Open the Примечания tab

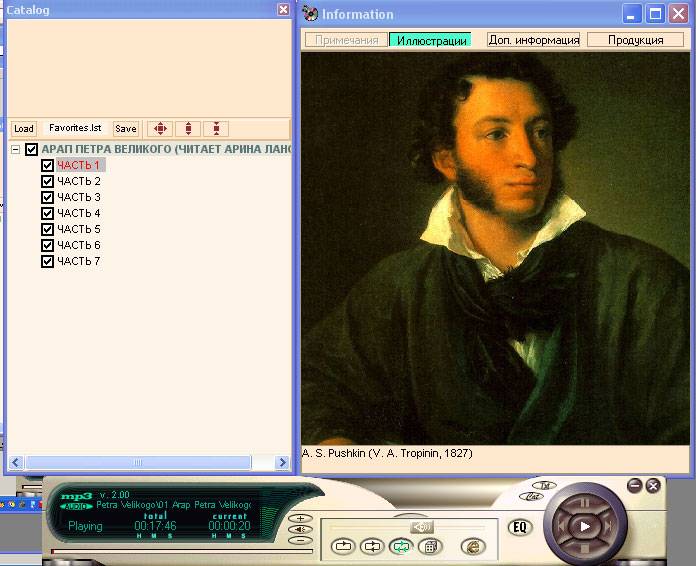click(346, 40)
